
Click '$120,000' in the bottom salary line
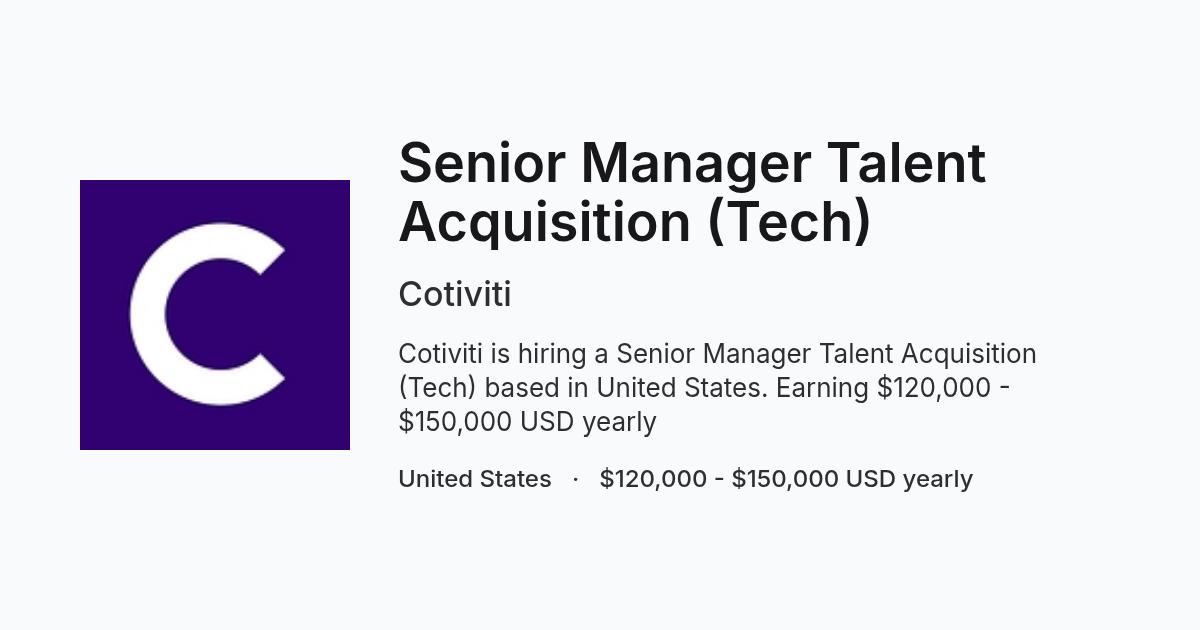[653, 479]
